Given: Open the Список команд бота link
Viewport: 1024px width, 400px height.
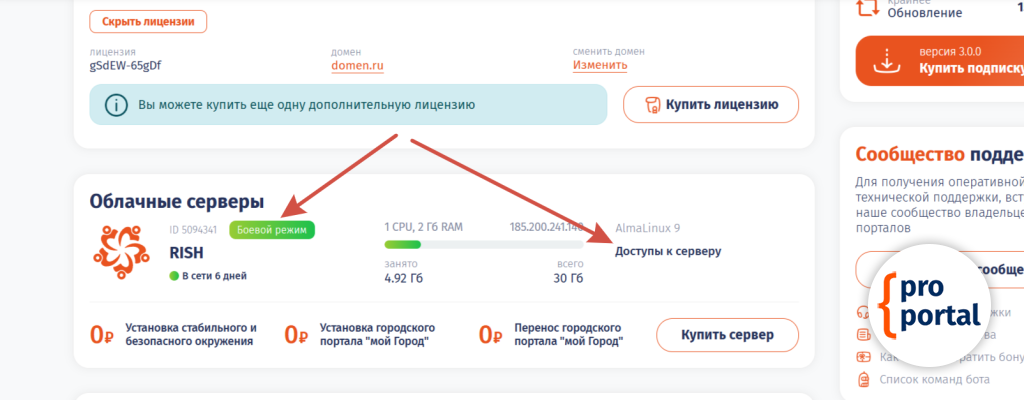Looking at the screenshot, I should (936, 379).
